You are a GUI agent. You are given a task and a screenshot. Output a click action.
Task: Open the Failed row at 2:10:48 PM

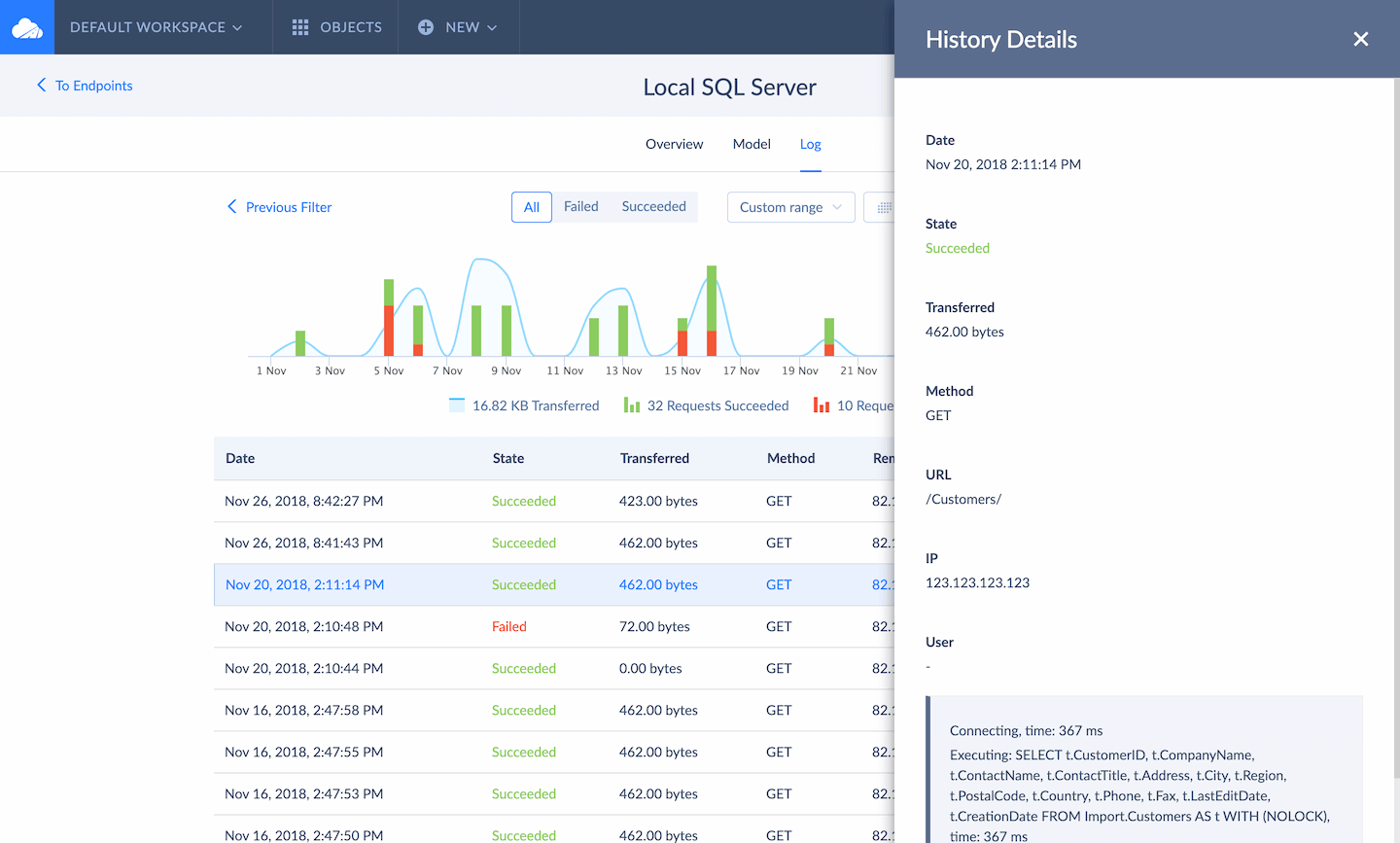click(554, 626)
